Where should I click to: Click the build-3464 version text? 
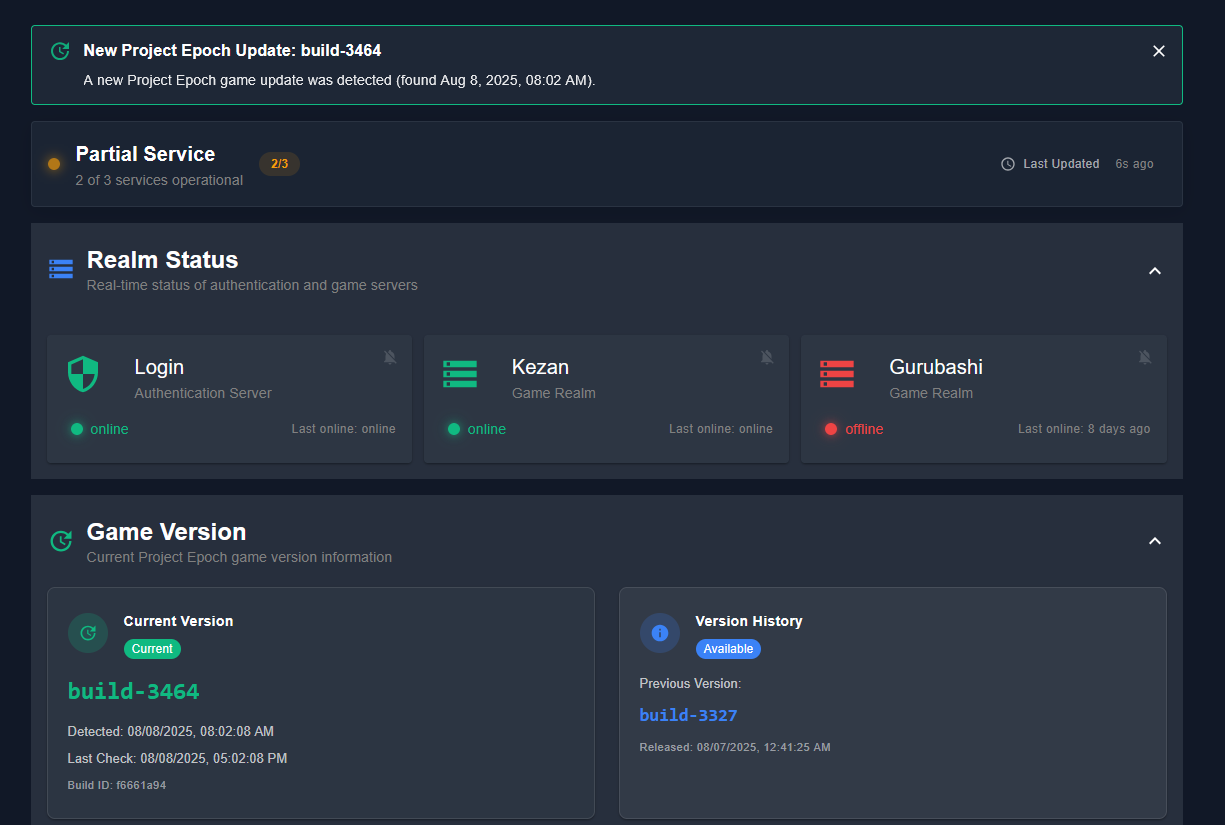pyautogui.click(x=133, y=691)
